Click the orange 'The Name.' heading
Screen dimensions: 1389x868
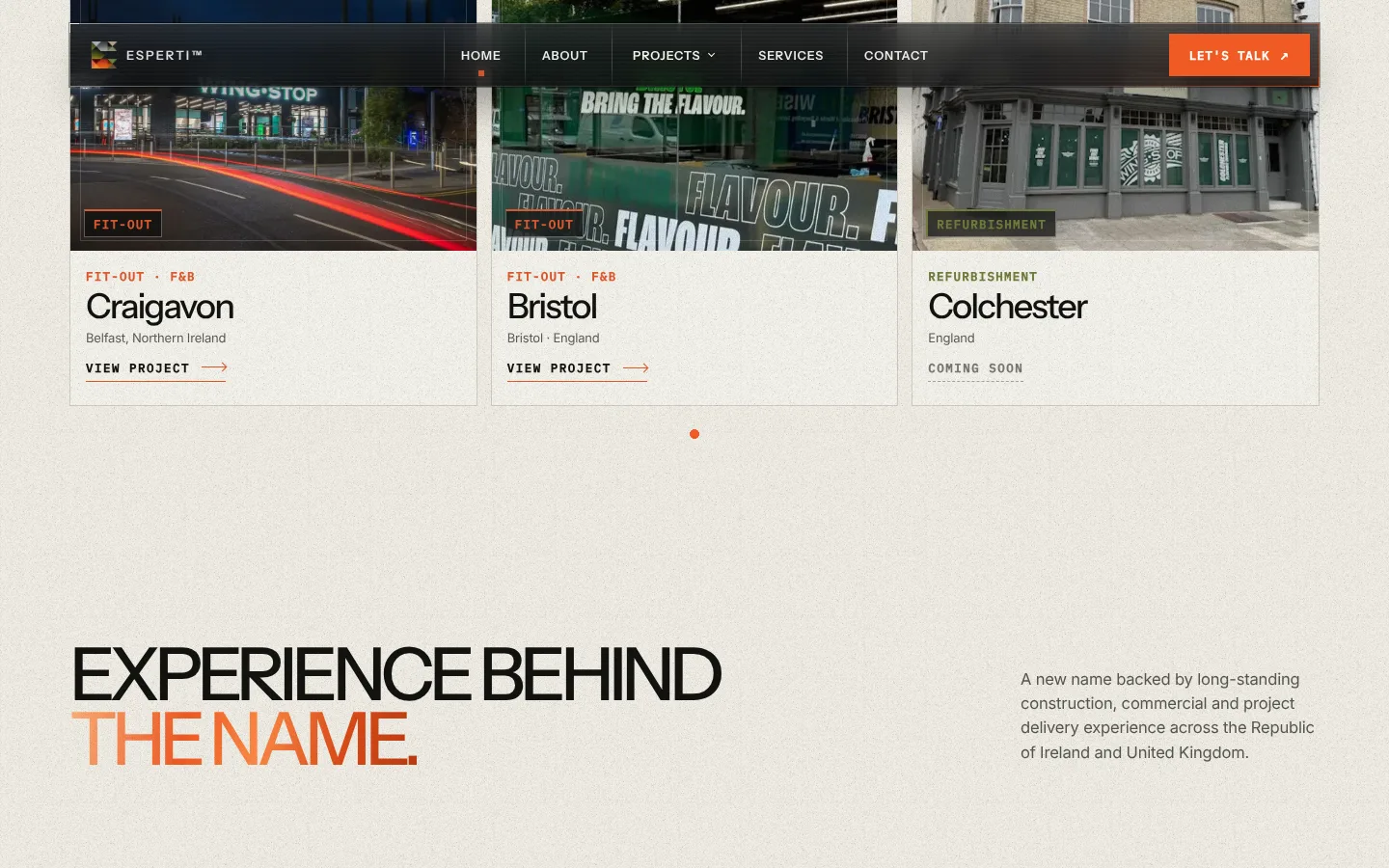point(244,739)
